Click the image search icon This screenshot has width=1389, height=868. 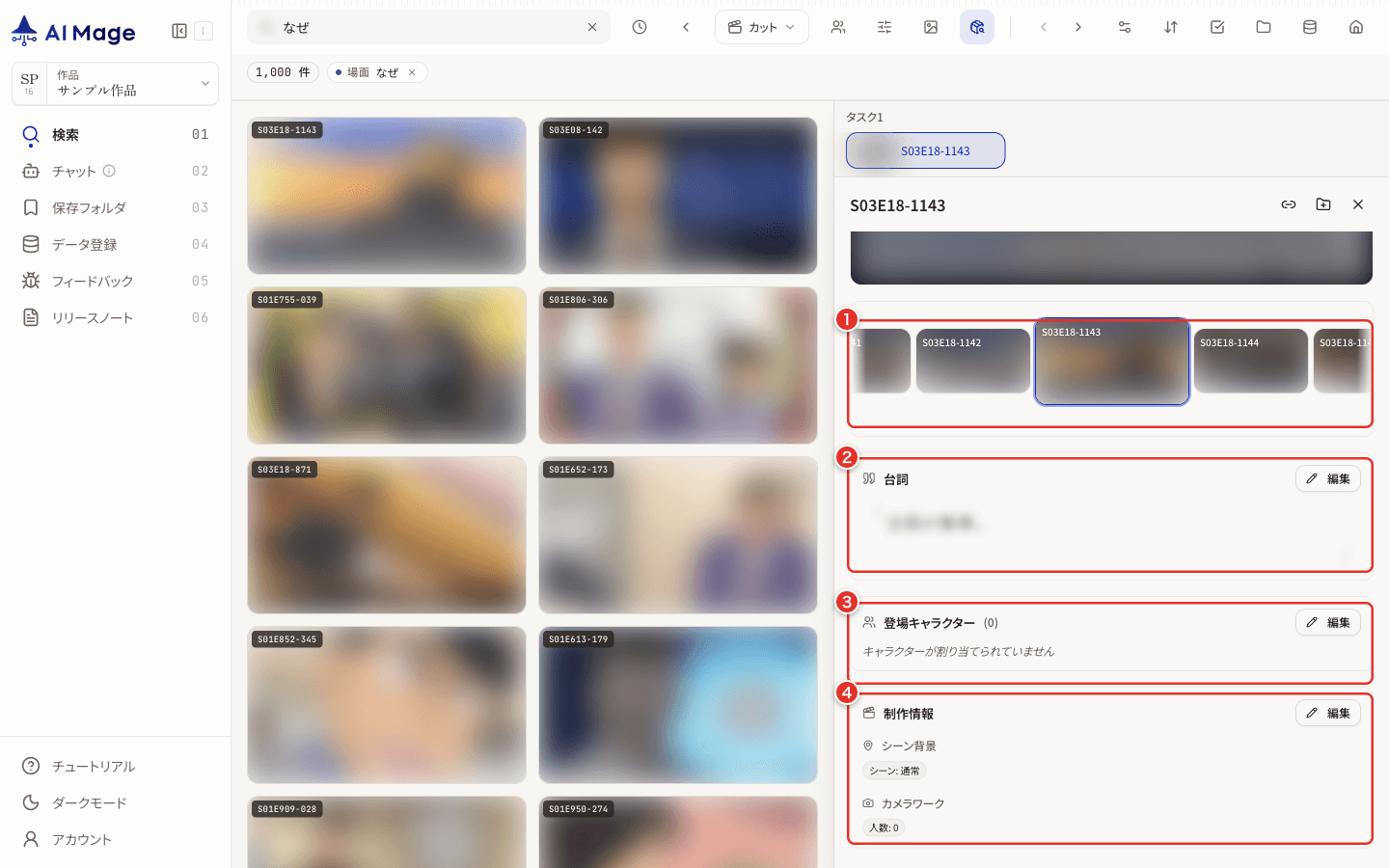[931, 27]
